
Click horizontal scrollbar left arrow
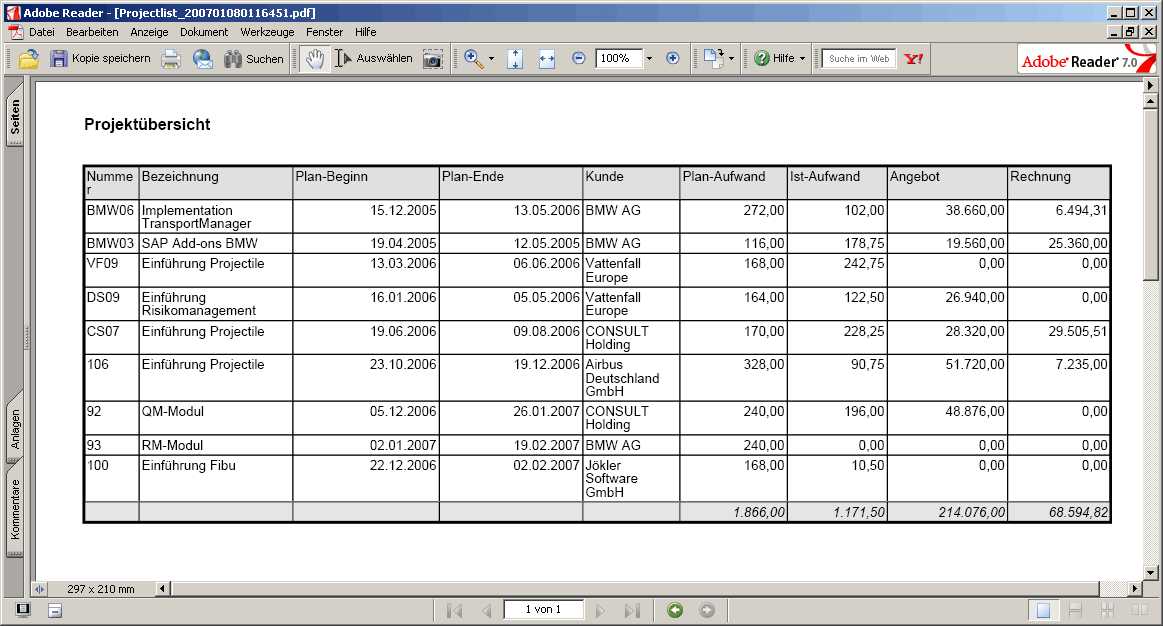162,588
